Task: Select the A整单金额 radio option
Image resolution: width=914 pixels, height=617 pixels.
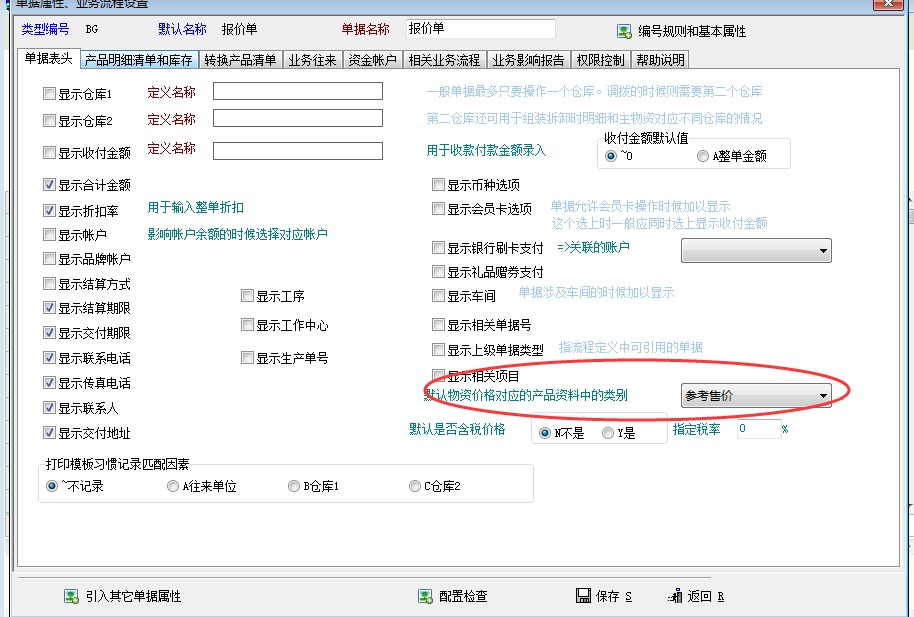Action: (703, 156)
